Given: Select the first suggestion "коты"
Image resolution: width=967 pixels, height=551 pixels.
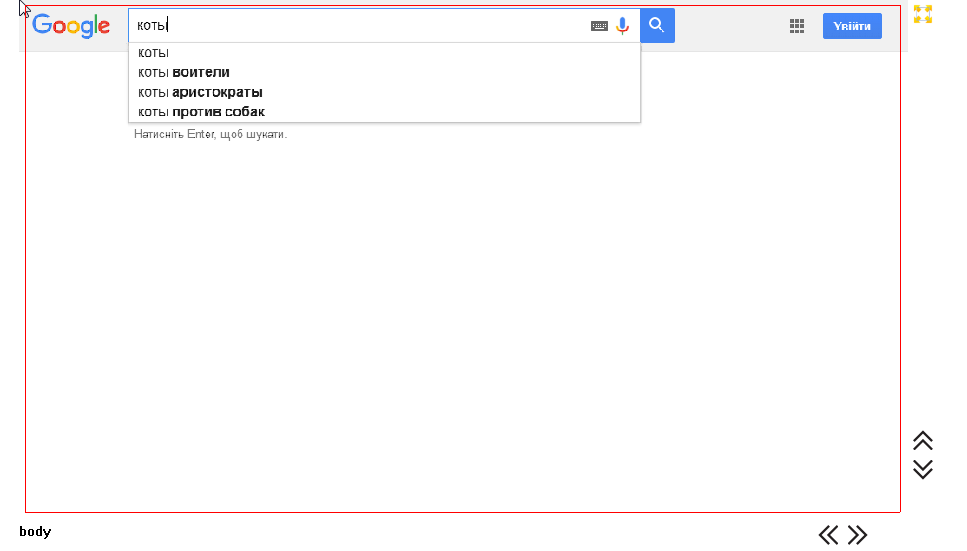Looking at the screenshot, I should 154,52.
